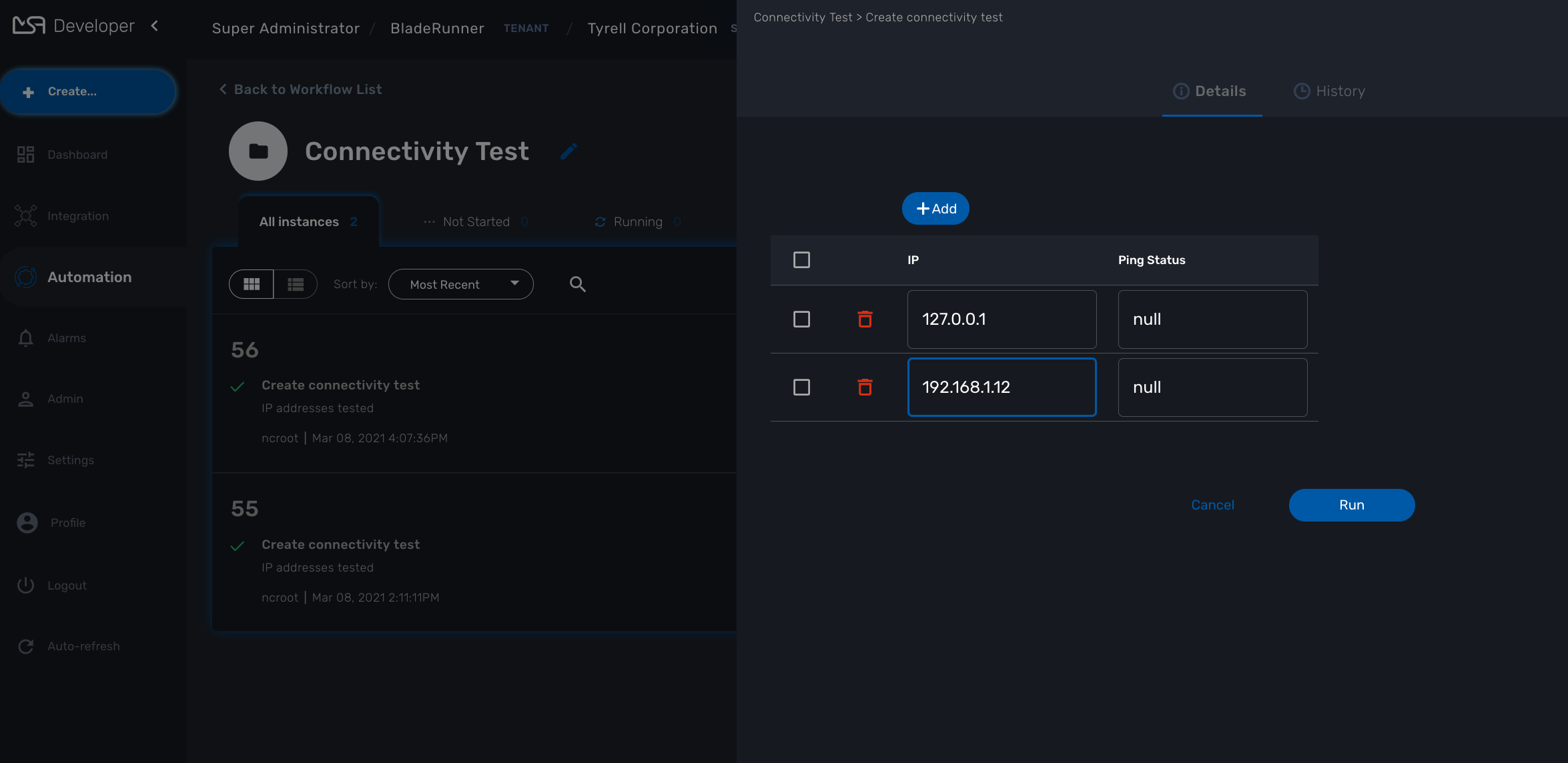Switch to grid view
This screenshot has height=763, width=1568.
pyautogui.click(x=252, y=284)
